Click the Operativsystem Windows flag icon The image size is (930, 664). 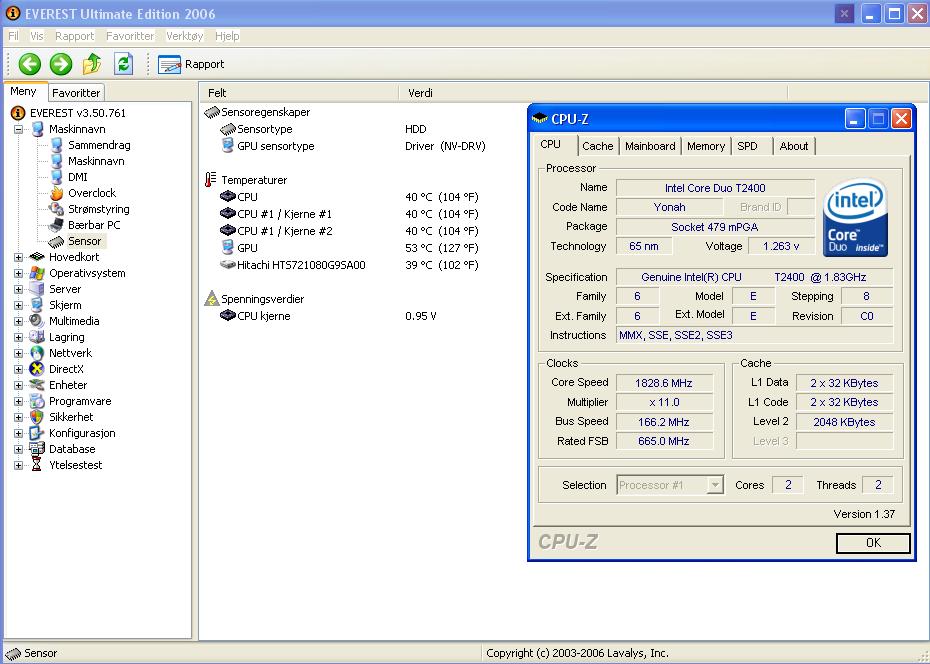[x=37, y=273]
